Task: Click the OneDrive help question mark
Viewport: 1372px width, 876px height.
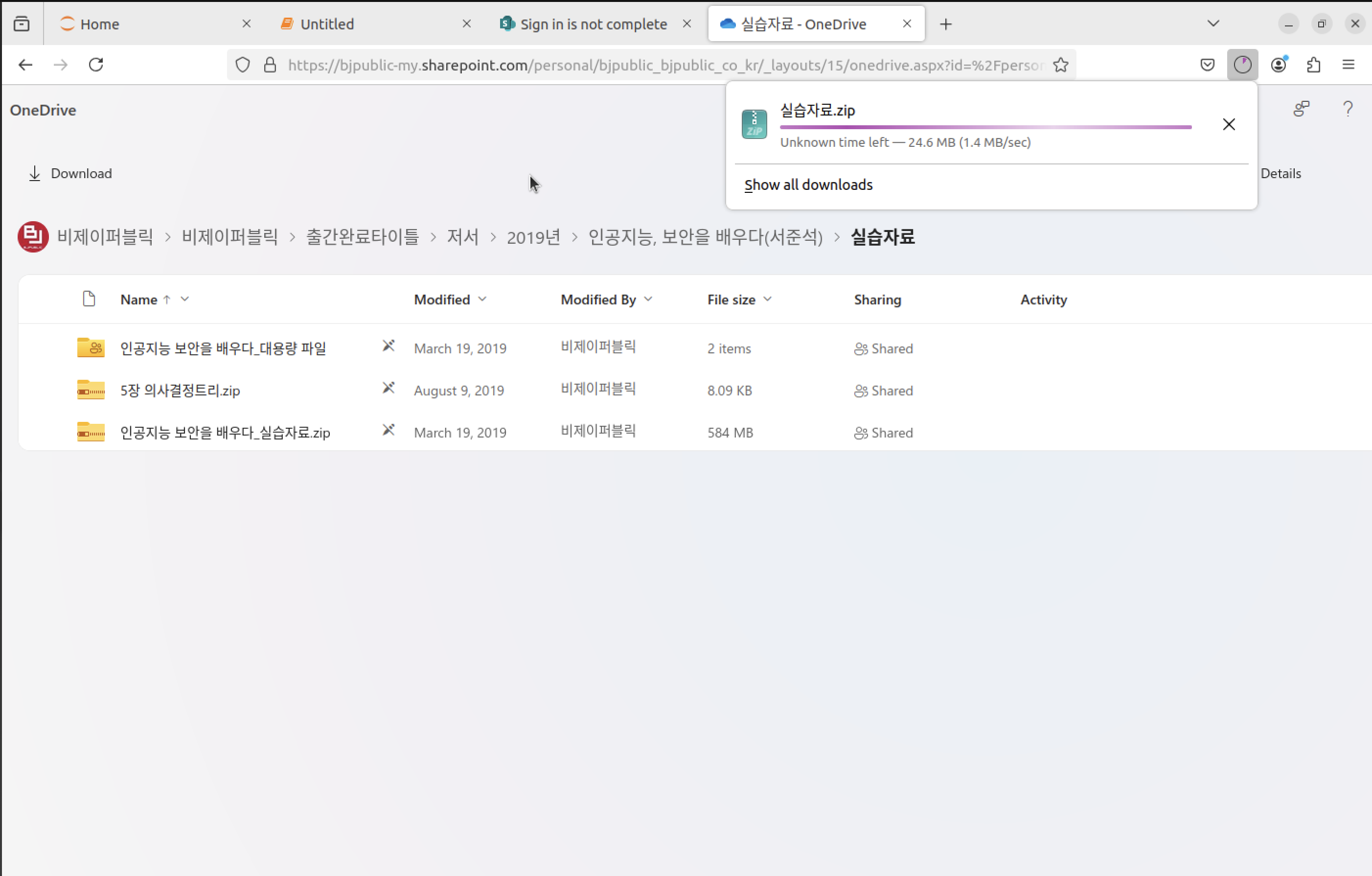Action: coord(1348,108)
